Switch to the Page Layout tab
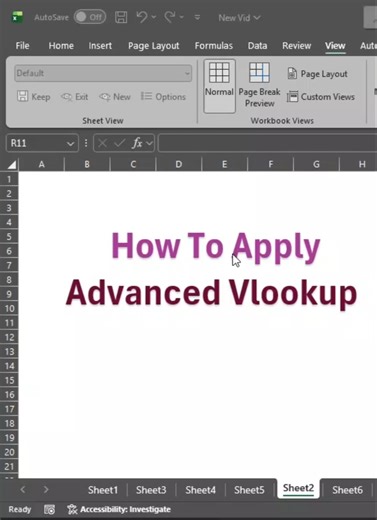377x520 pixels. [154, 46]
